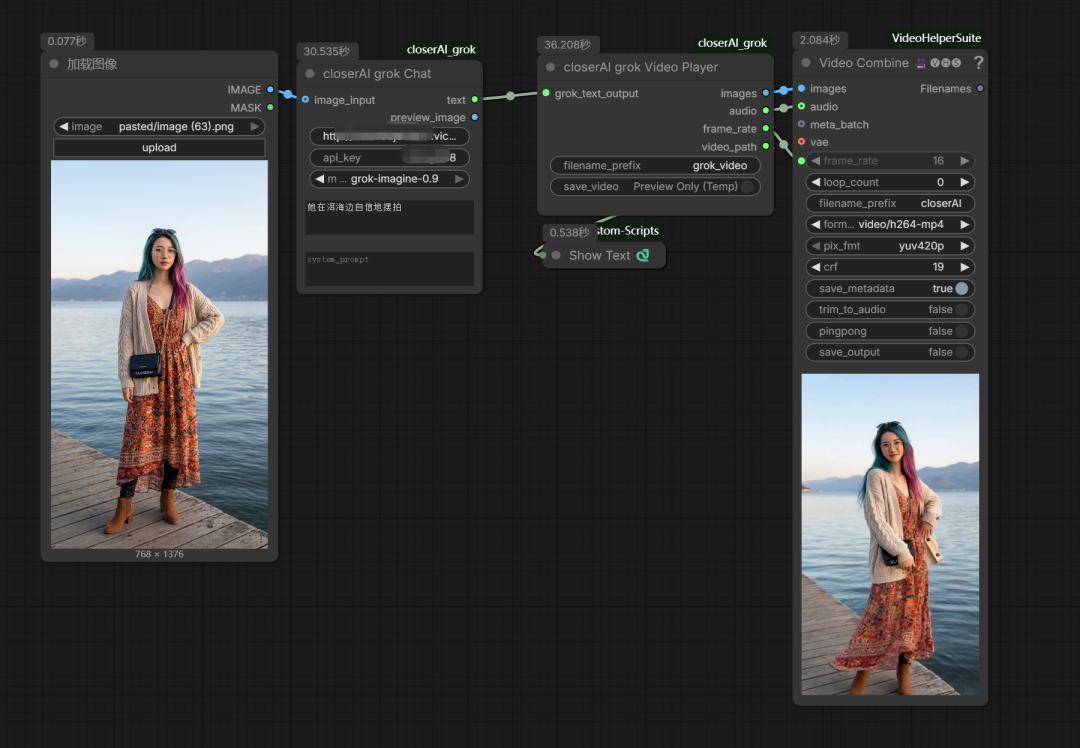The width and height of the screenshot is (1080, 748).
Task: Click the Show Text node snake icon
Action: 643,255
